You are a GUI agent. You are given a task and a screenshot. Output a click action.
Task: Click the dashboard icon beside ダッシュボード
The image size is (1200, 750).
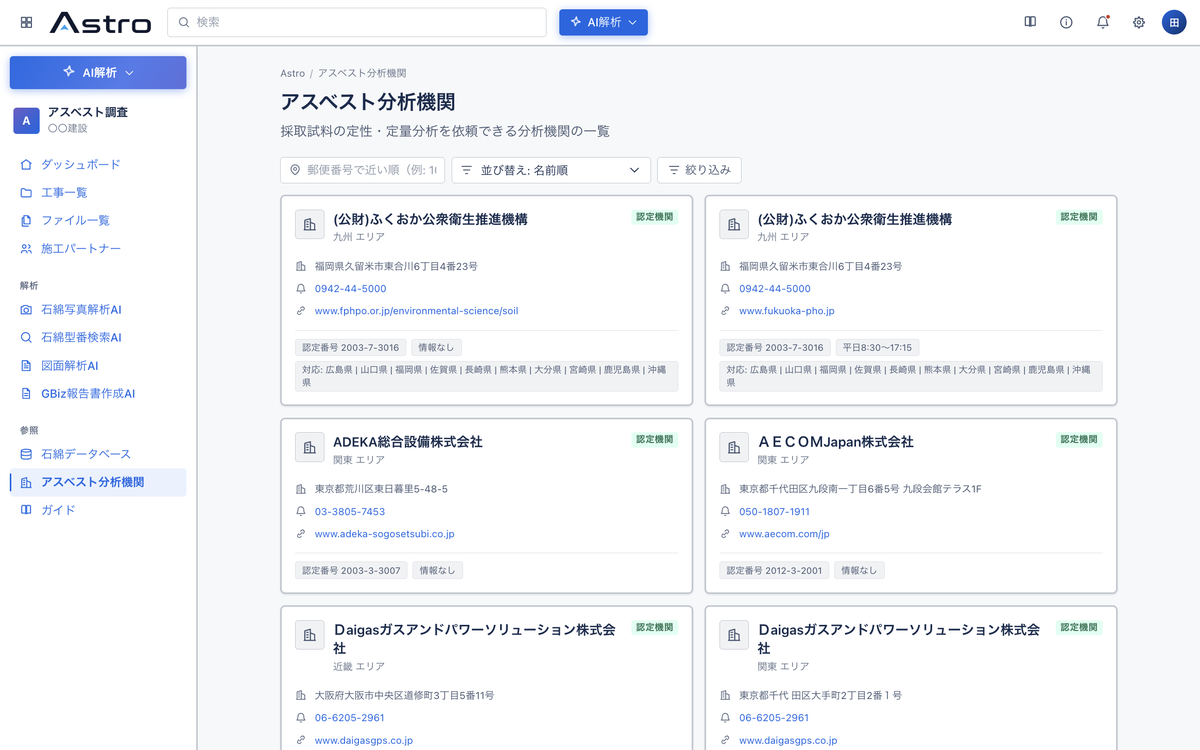27,164
